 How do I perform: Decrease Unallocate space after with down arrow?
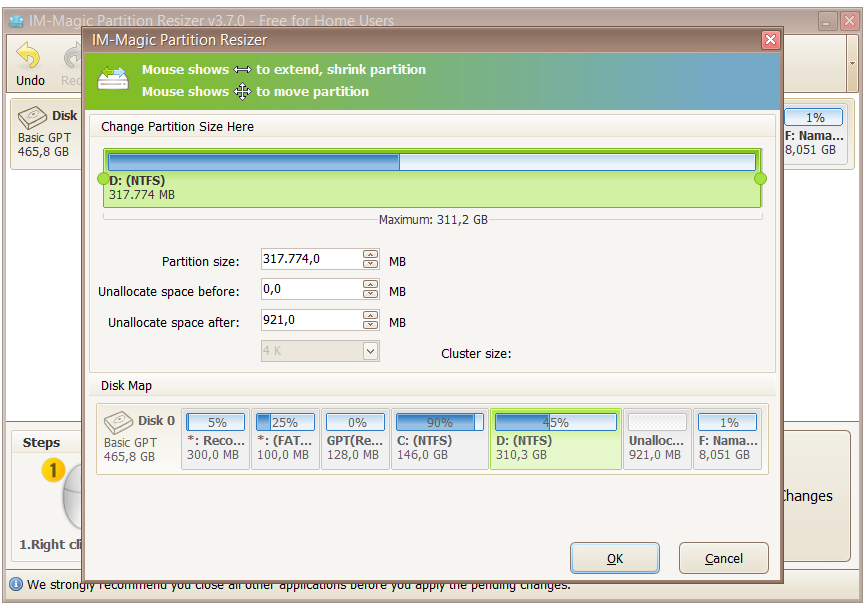pos(369,324)
